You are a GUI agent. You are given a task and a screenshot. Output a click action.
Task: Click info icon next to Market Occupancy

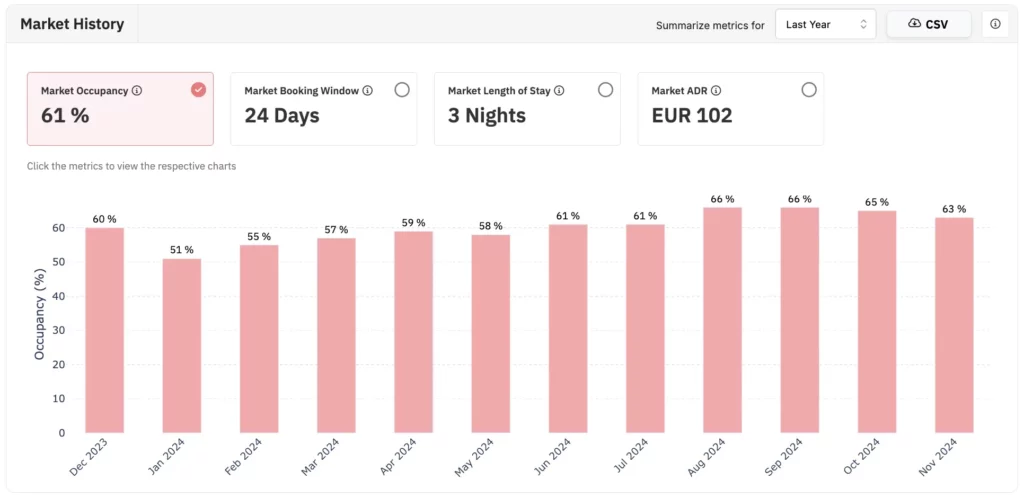pyautogui.click(x=137, y=91)
